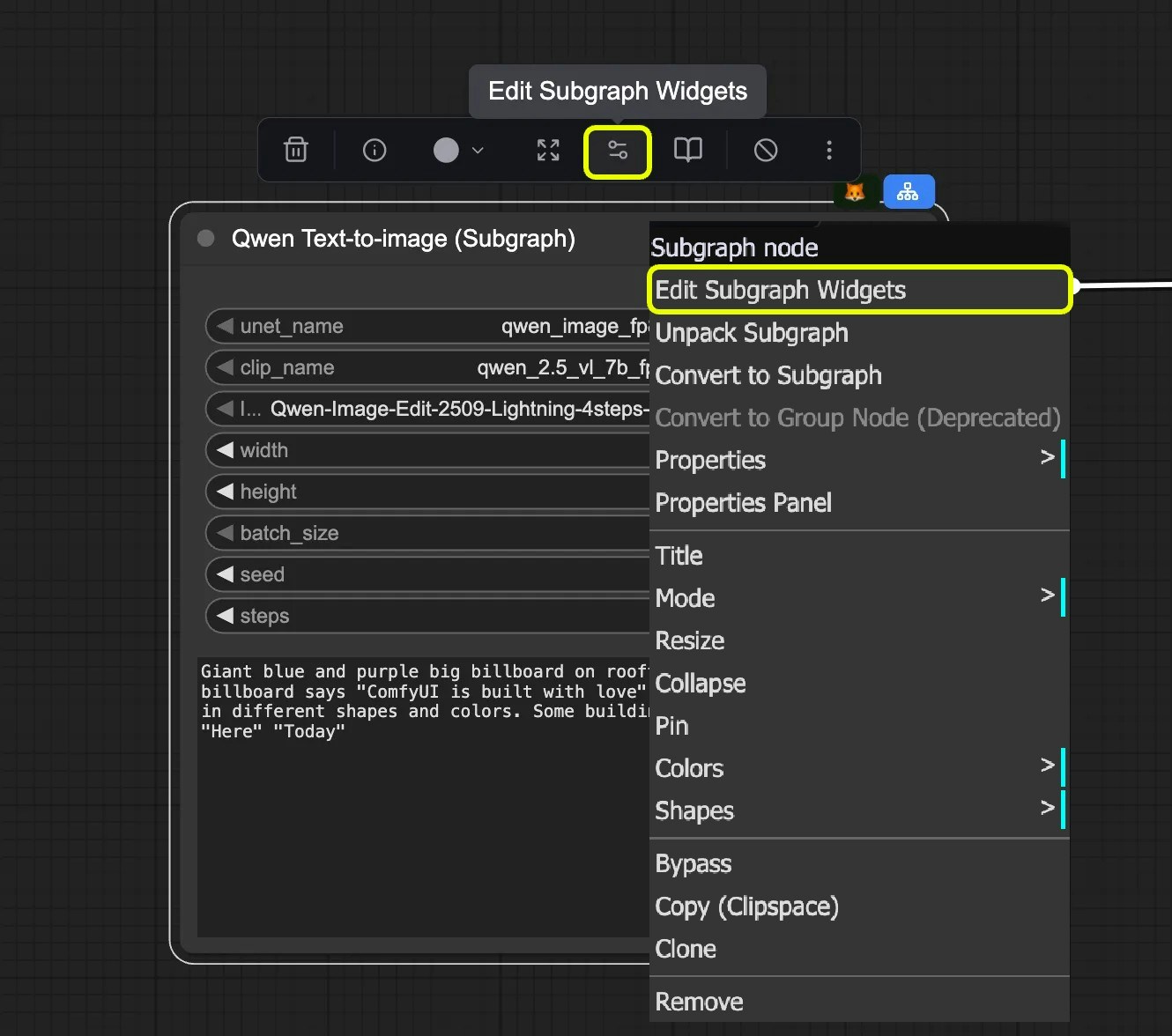Click Clone to duplicate the subgraph node
The width and height of the screenshot is (1172, 1036).
click(x=686, y=949)
